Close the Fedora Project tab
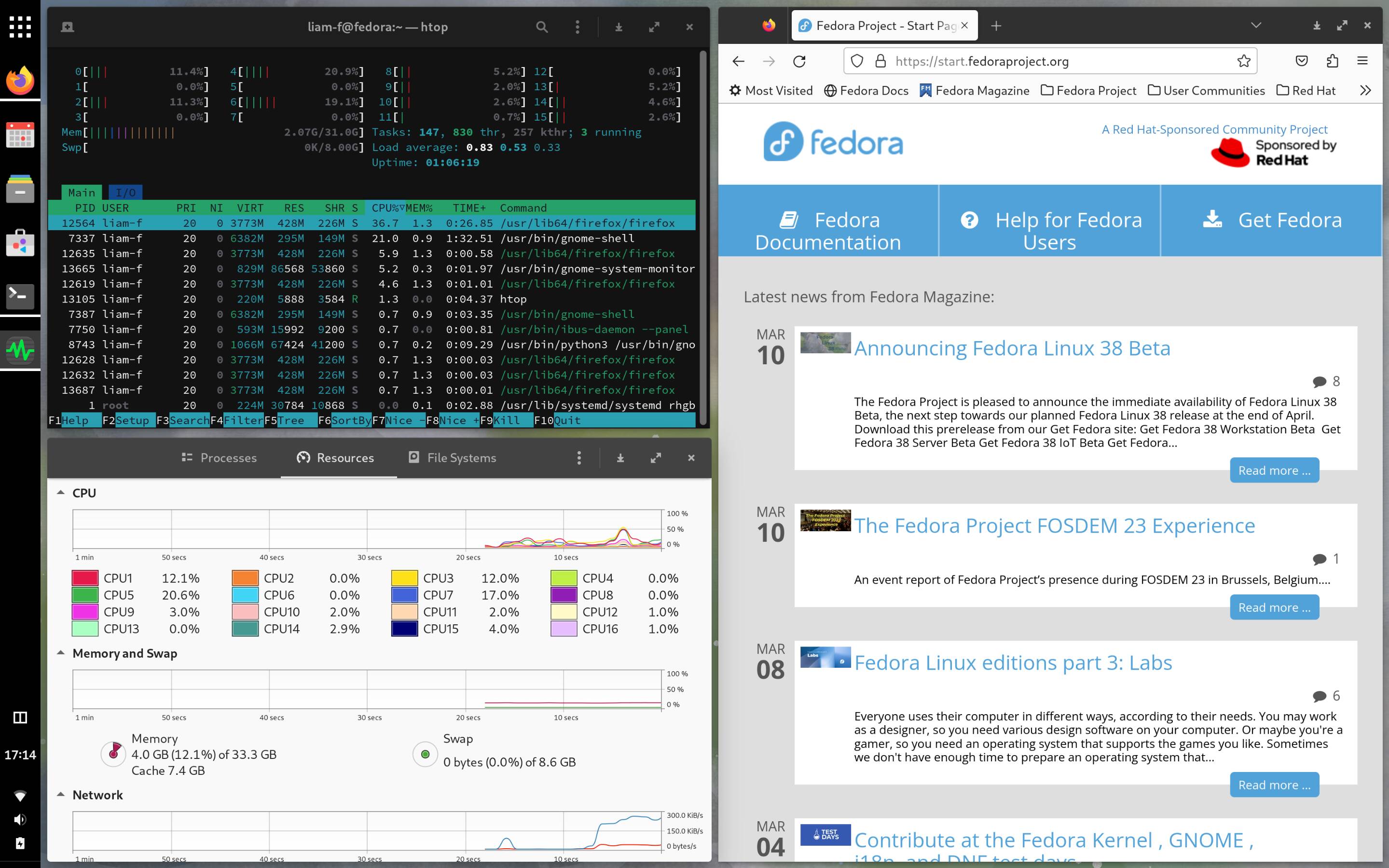1389x868 pixels. [x=964, y=26]
